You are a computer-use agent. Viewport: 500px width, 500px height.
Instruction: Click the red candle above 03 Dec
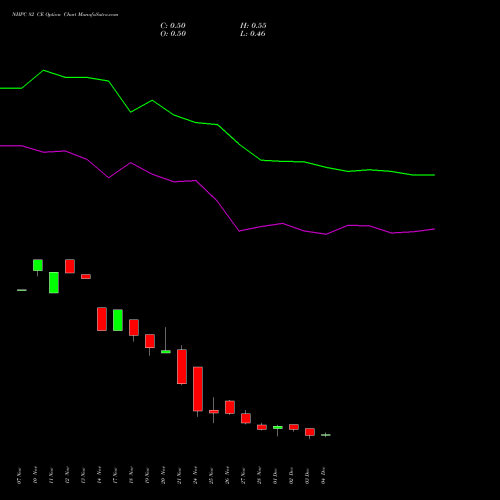pyautogui.click(x=310, y=432)
